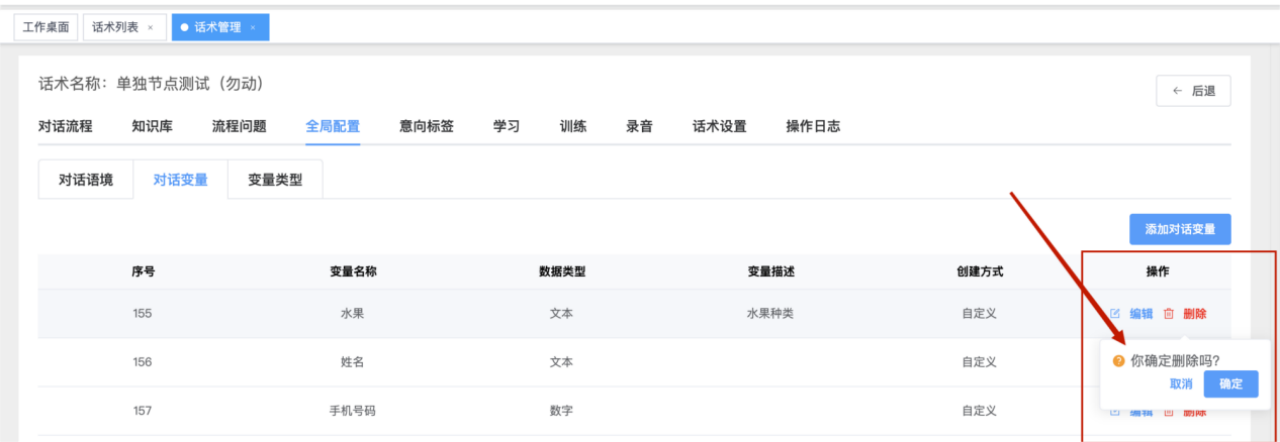Viewport: 1280px width, 442px height.
Task: Open the 操作日志 tab
Action: 812,126
